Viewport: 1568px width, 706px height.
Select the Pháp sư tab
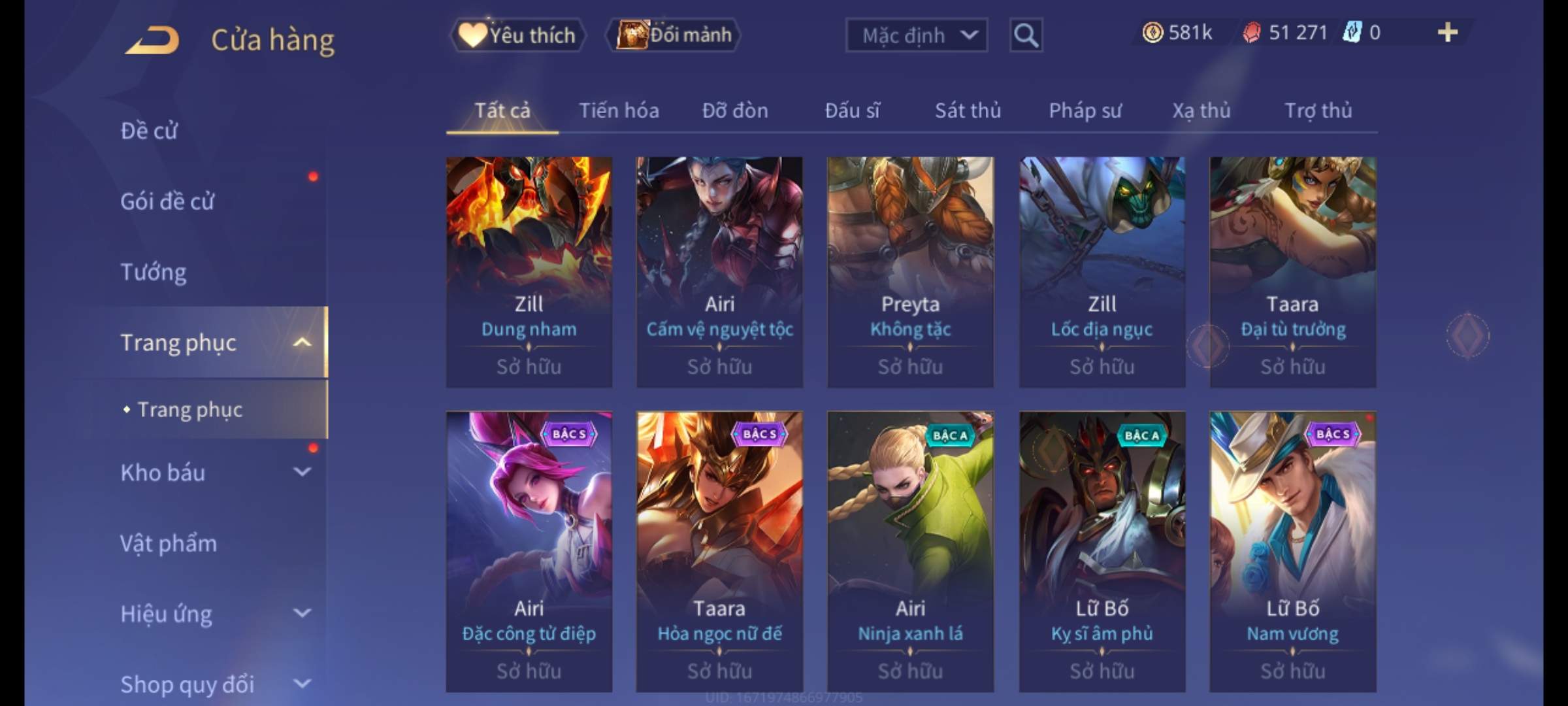(x=1085, y=110)
